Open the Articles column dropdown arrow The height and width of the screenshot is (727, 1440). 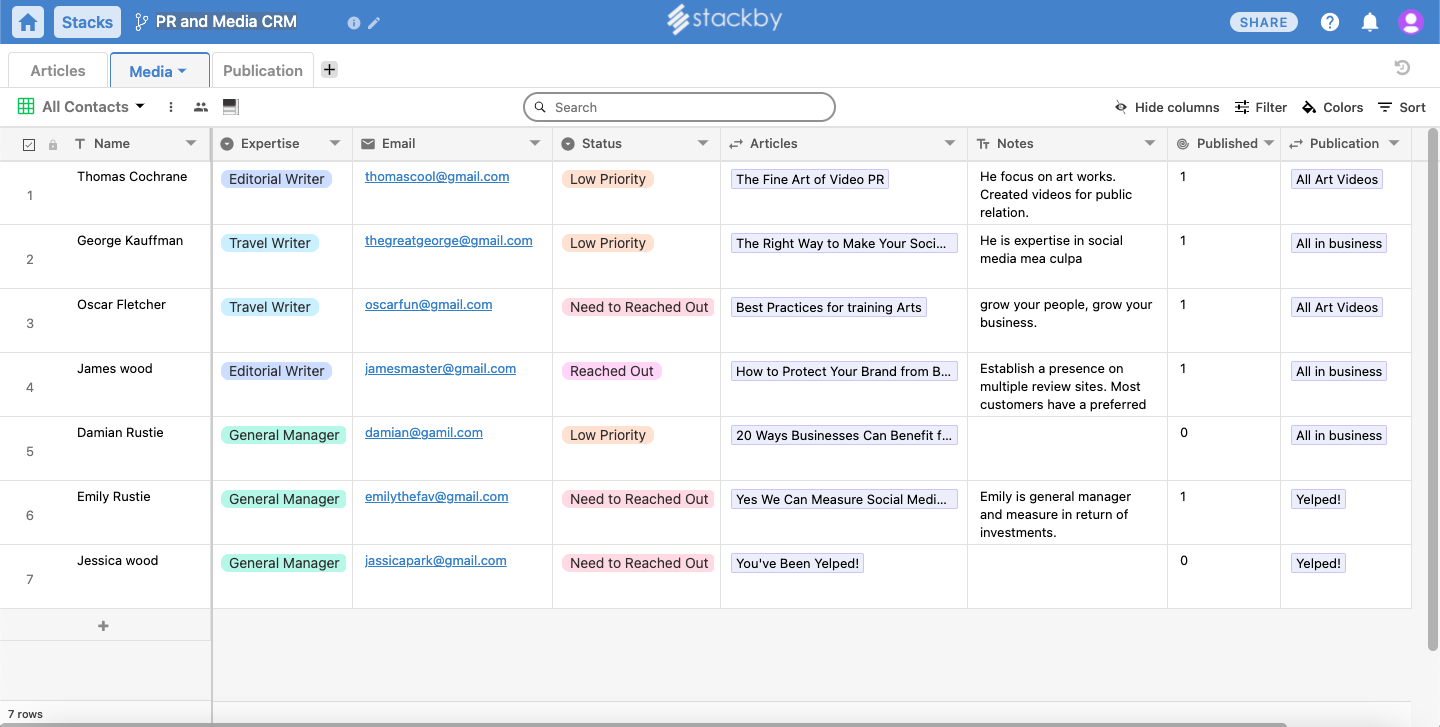(x=950, y=144)
